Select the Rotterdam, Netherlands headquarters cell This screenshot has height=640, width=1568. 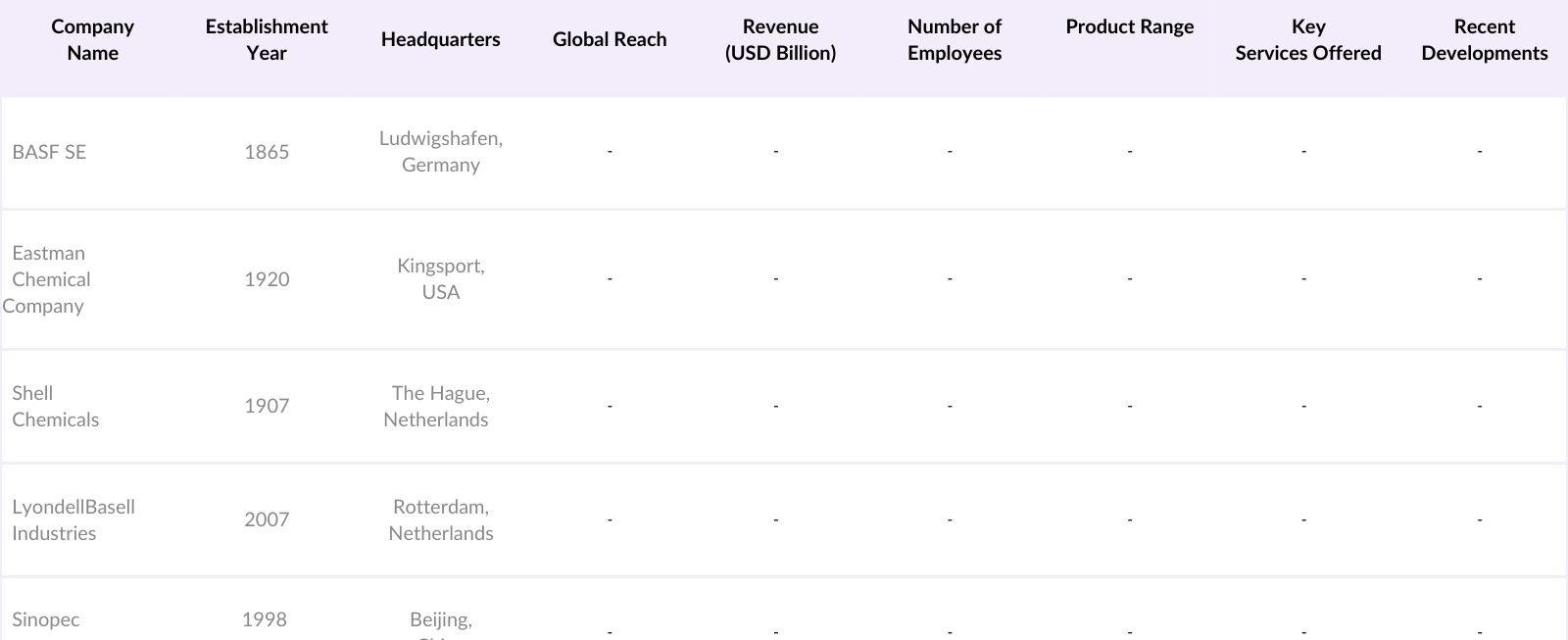click(x=441, y=519)
